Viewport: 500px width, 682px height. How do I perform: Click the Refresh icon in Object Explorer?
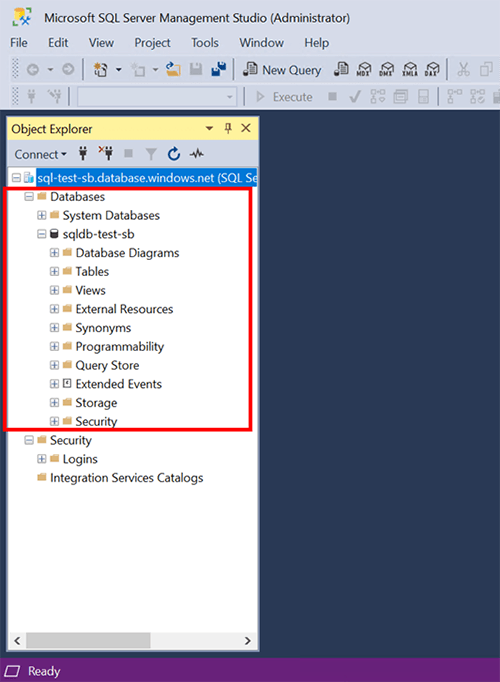point(174,154)
